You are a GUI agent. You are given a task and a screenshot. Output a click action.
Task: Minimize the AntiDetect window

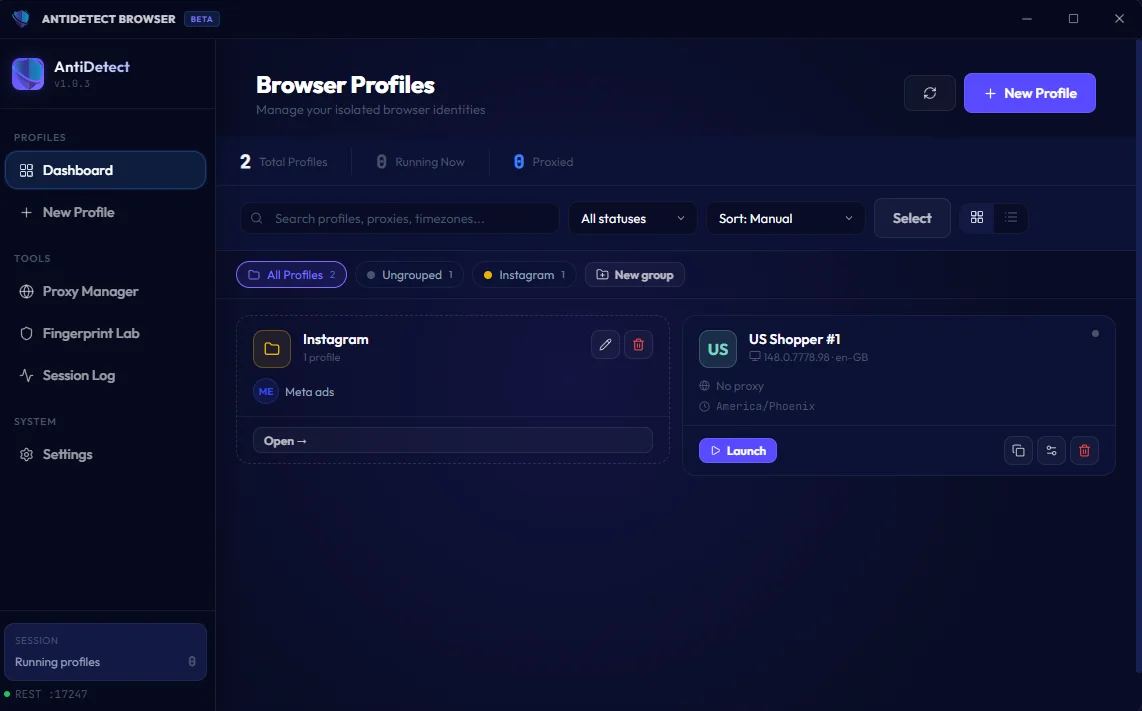[1027, 18]
